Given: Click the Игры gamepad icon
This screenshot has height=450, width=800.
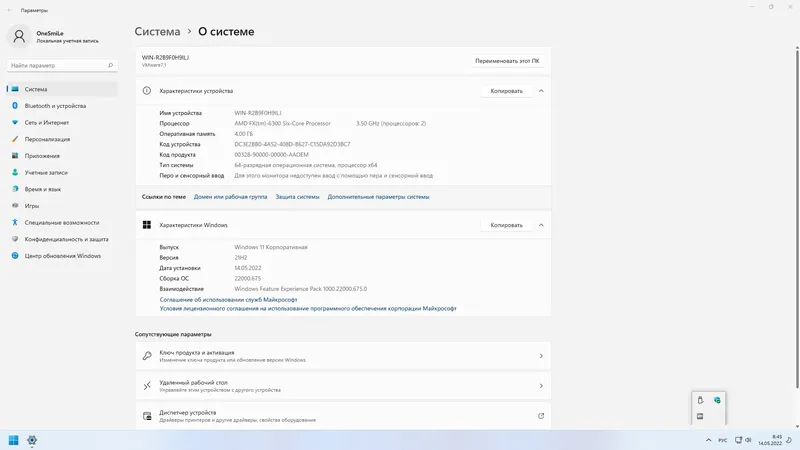Looking at the screenshot, I should pos(15,206).
